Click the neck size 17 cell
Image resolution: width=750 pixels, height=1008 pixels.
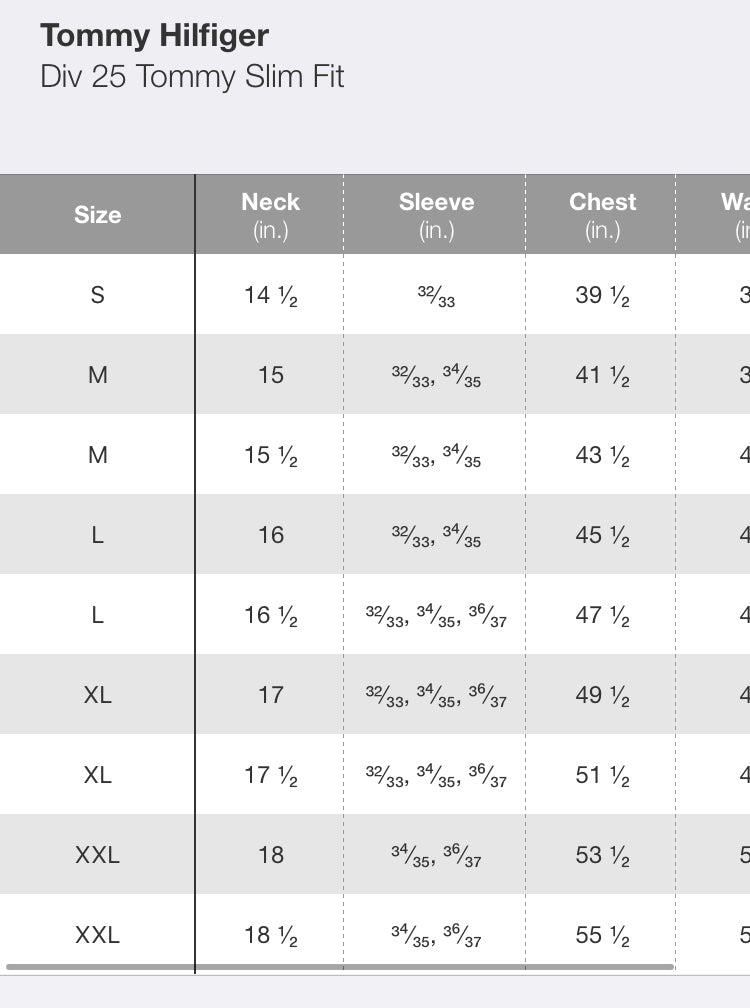(270, 695)
